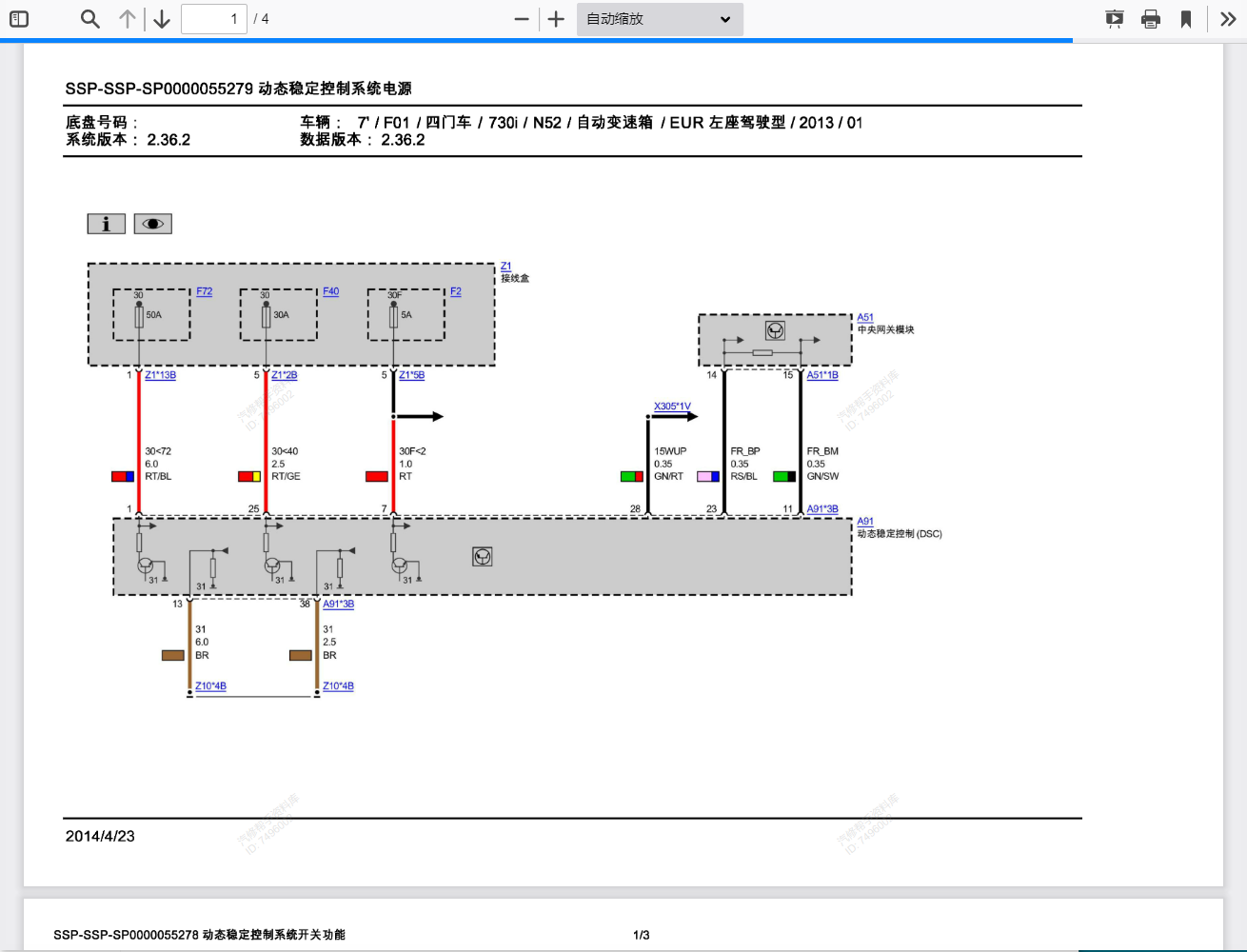This screenshot has width=1247, height=952.
Task: Open the 自动缩放 zoom dropdown
Action: [x=659, y=19]
